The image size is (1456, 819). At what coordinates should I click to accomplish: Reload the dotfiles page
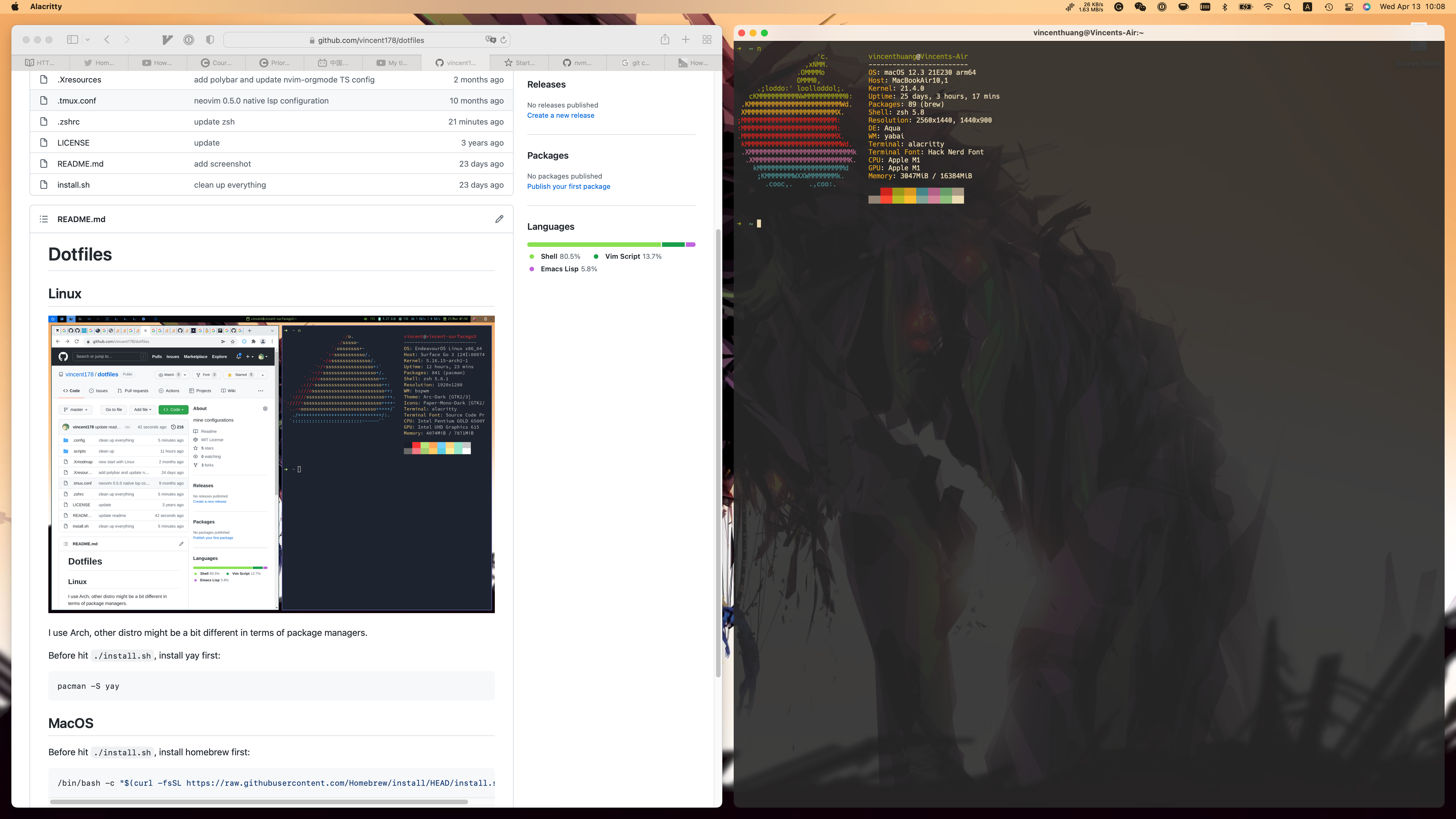(x=504, y=40)
